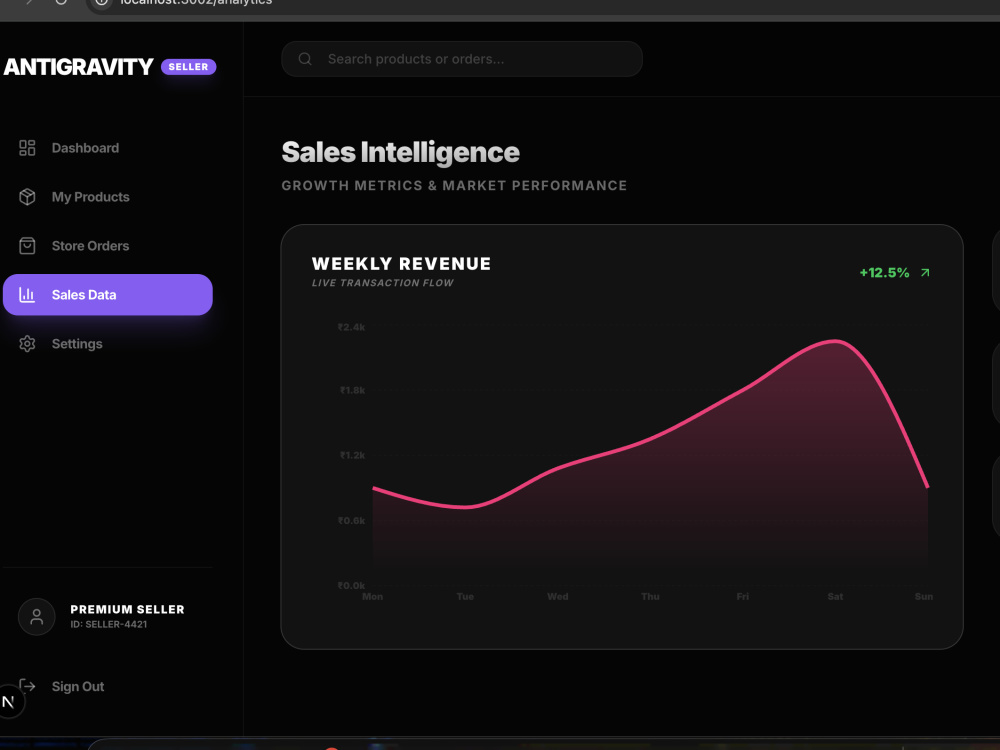
Task: Click the Sat peak on revenue curve
Action: (835, 341)
